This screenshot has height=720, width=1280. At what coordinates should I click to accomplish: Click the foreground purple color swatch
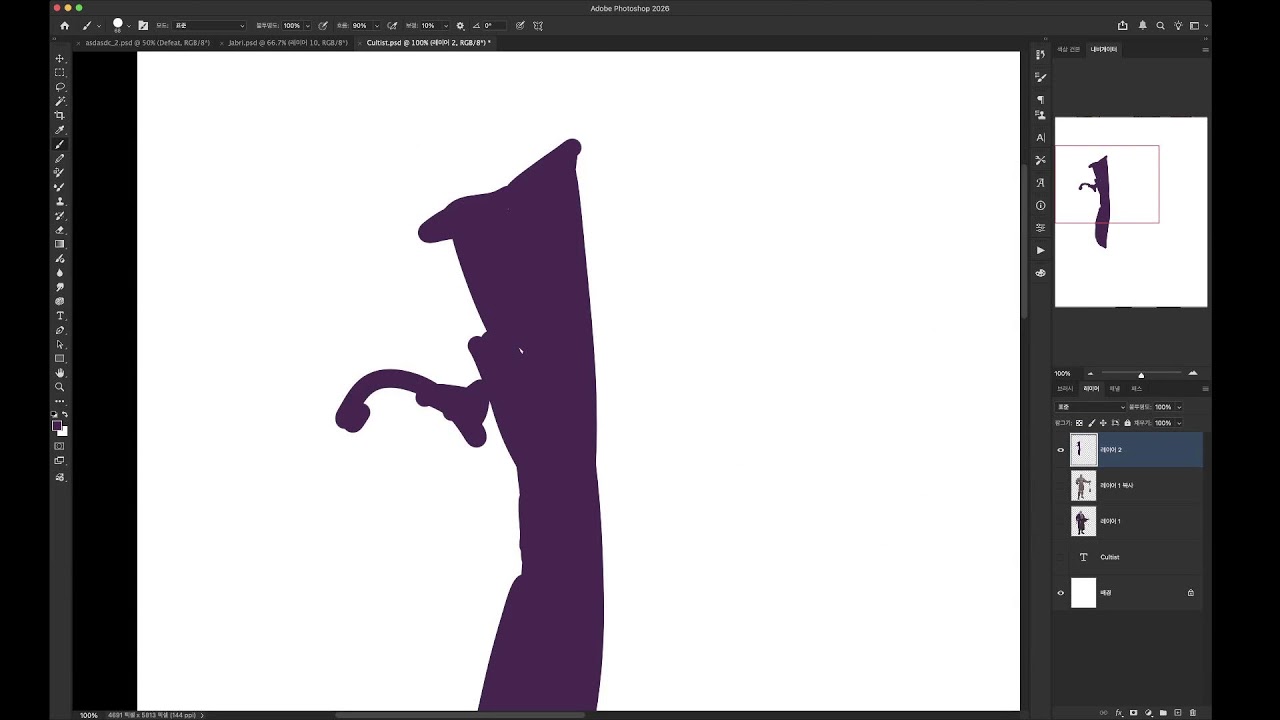tap(57, 425)
